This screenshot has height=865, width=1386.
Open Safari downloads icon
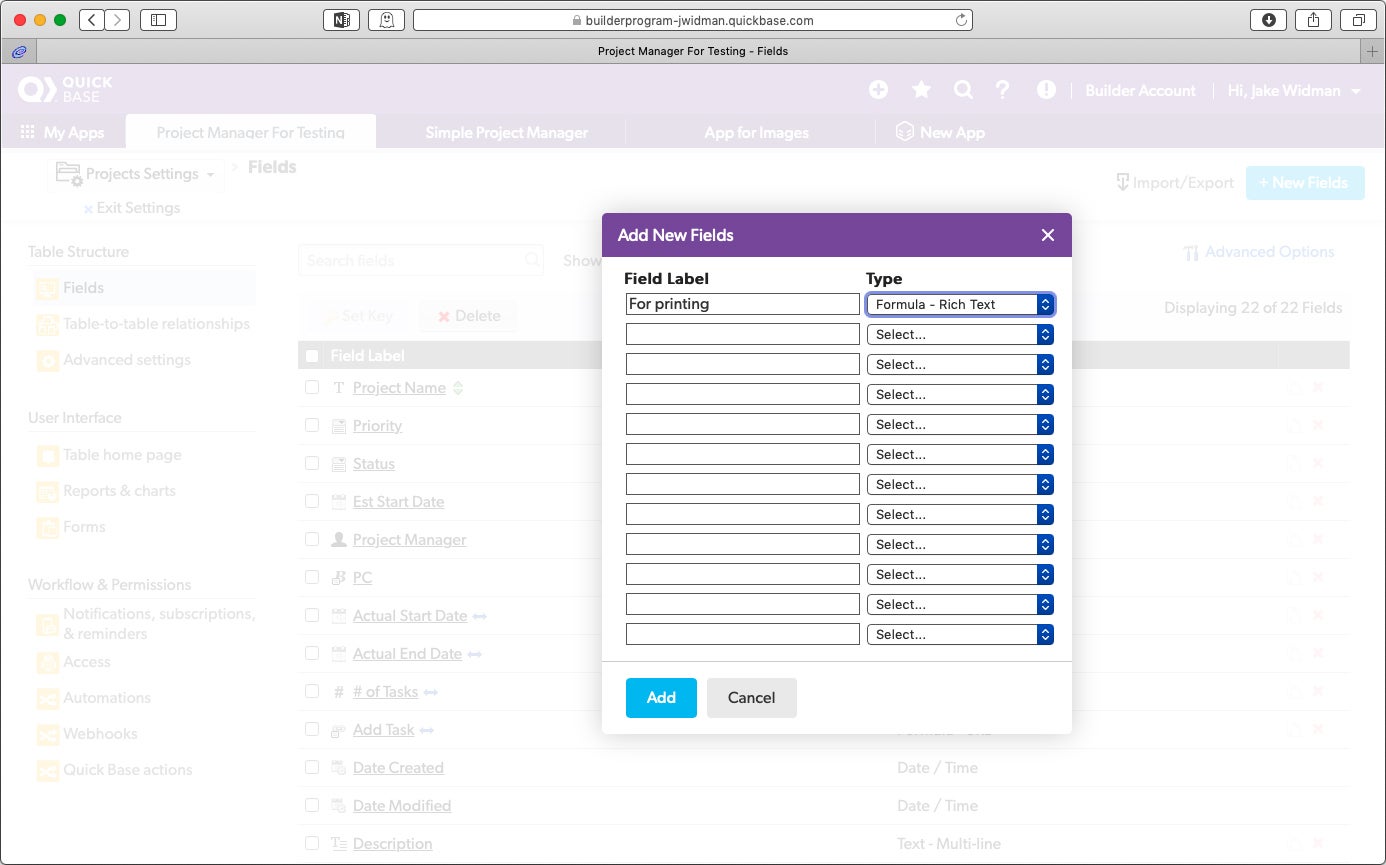[x=1268, y=19]
